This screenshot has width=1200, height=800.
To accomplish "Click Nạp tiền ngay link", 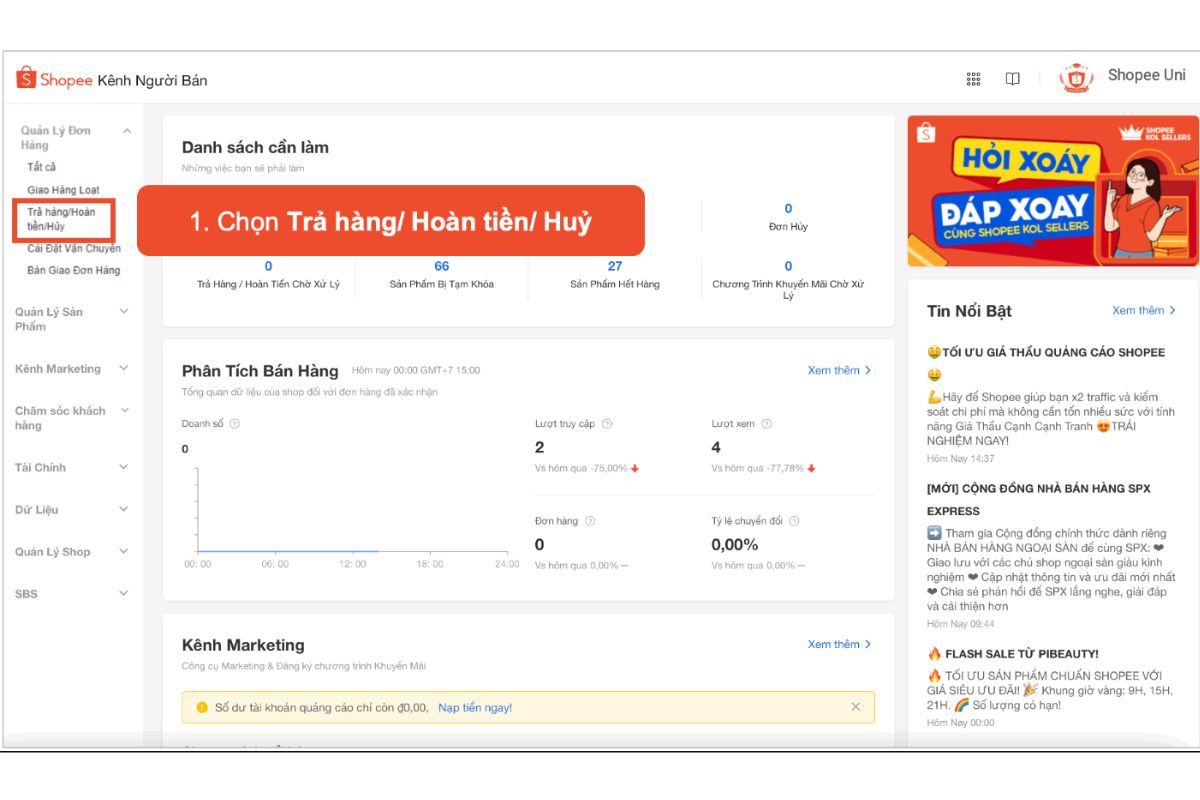I will click(x=475, y=707).
